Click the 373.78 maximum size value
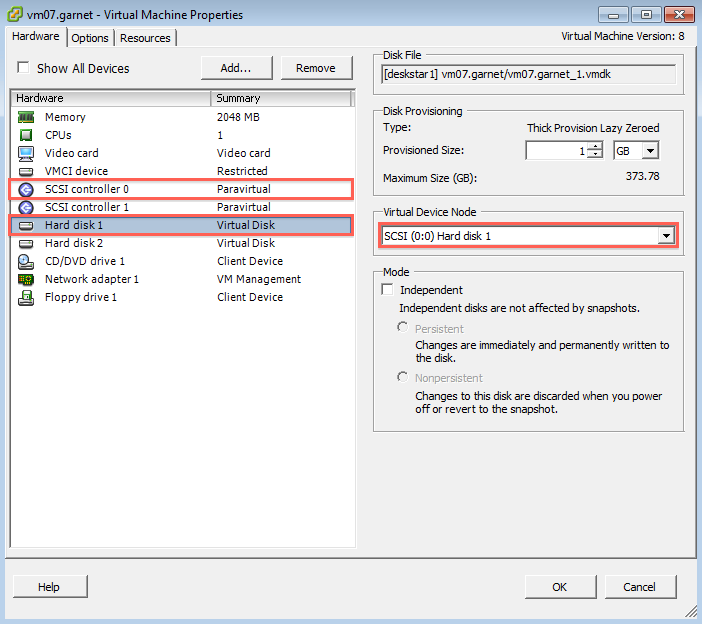 point(642,176)
